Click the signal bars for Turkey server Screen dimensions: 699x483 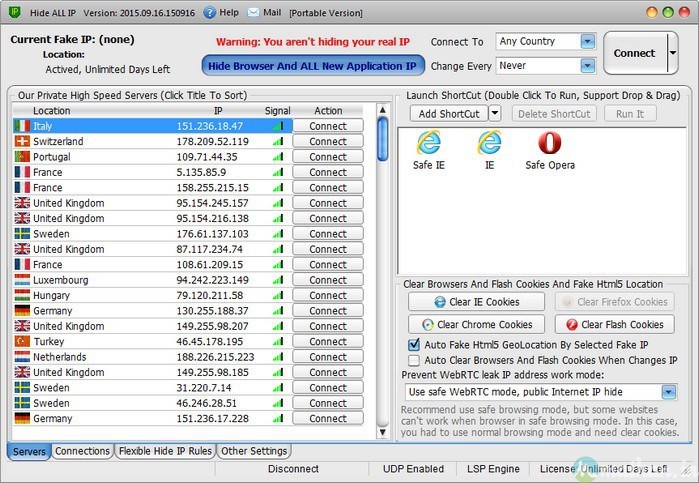tap(278, 342)
